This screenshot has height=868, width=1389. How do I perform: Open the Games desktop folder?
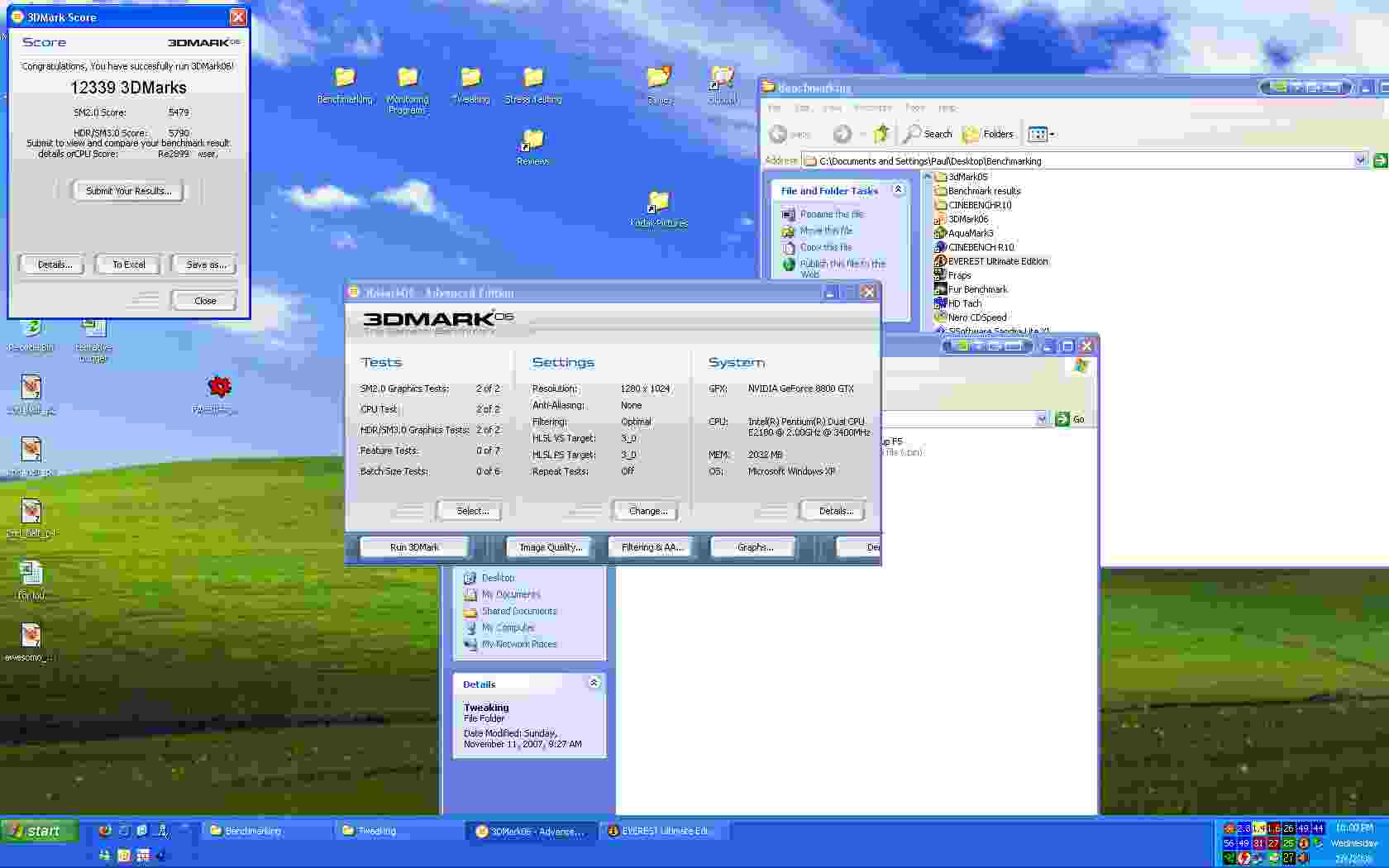click(659, 84)
